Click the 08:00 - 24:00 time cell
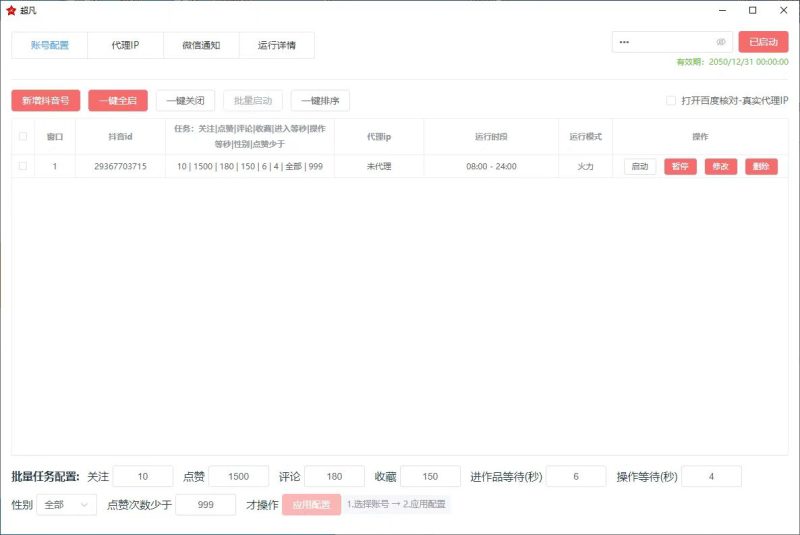800x535 pixels. 491,166
